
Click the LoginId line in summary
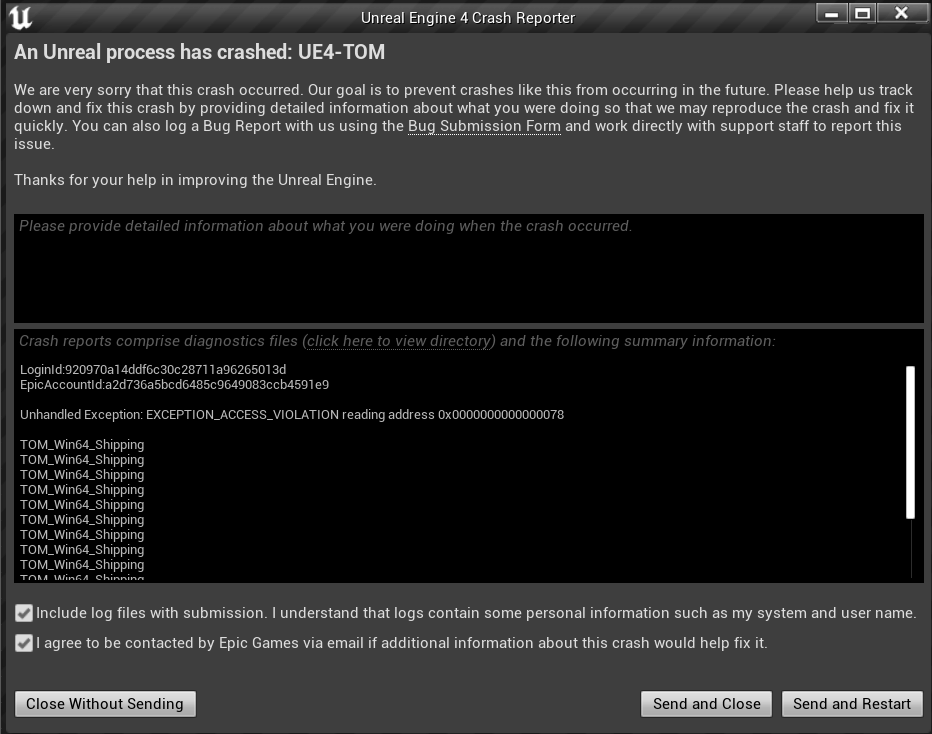pos(153,370)
